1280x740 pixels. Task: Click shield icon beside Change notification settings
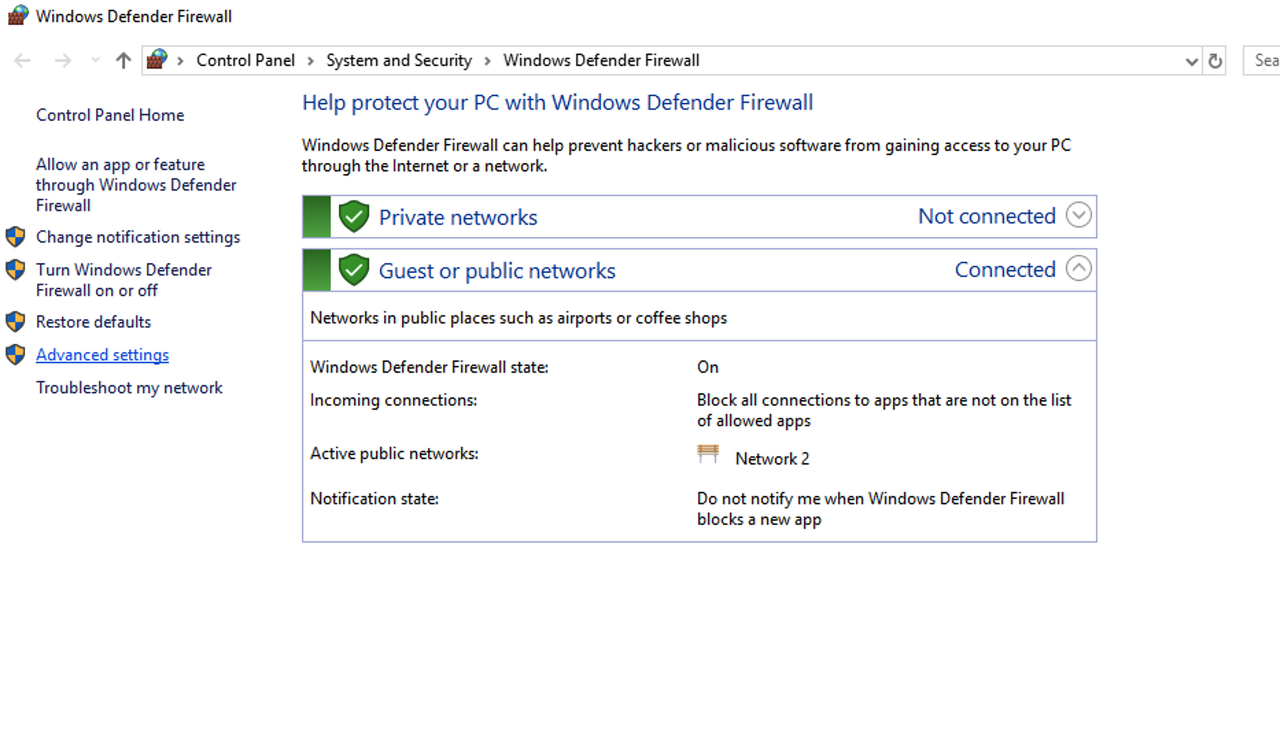click(15, 237)
